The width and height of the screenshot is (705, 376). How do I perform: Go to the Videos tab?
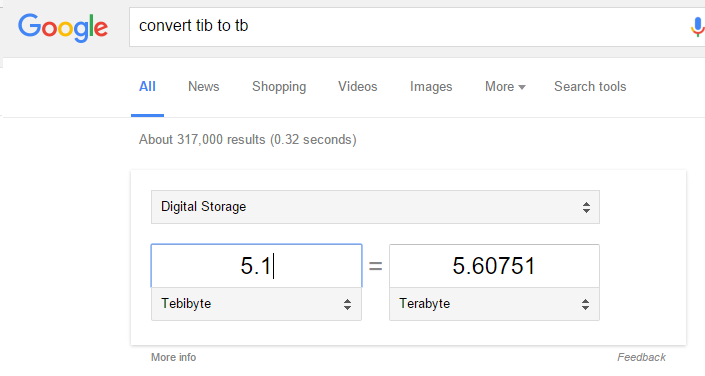click(357, 86)
